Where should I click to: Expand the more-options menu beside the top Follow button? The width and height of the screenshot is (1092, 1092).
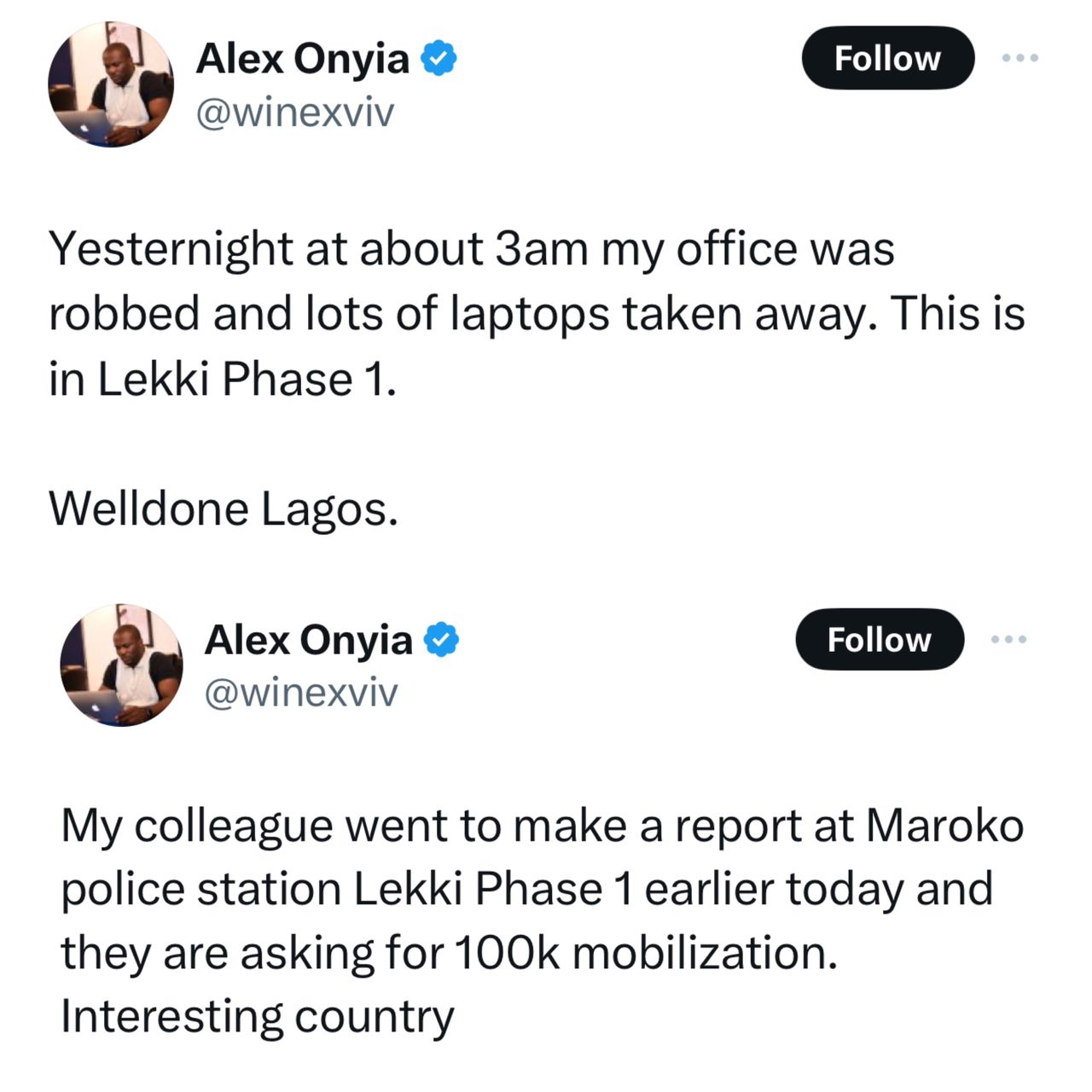pyautogui.click(x=1019, y=58)
